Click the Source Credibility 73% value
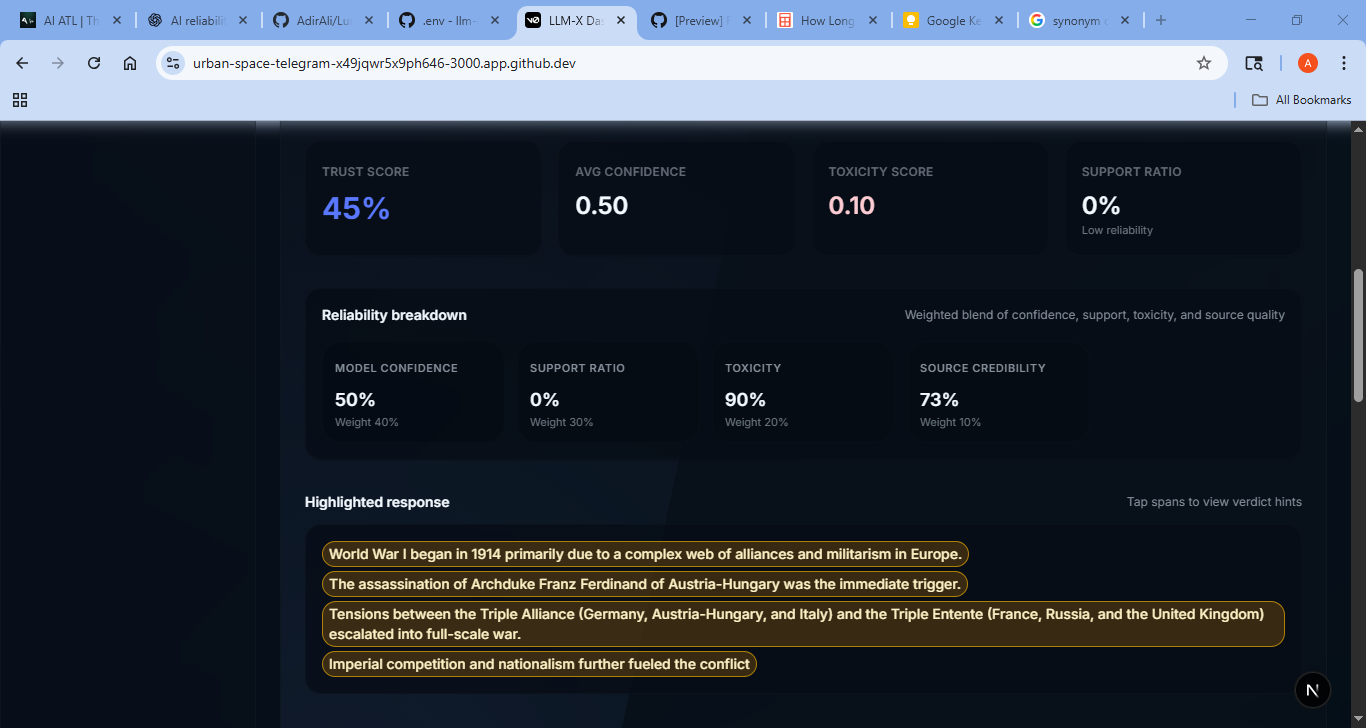This screenshot has height=728, width=1366. (x=939, y=400)
